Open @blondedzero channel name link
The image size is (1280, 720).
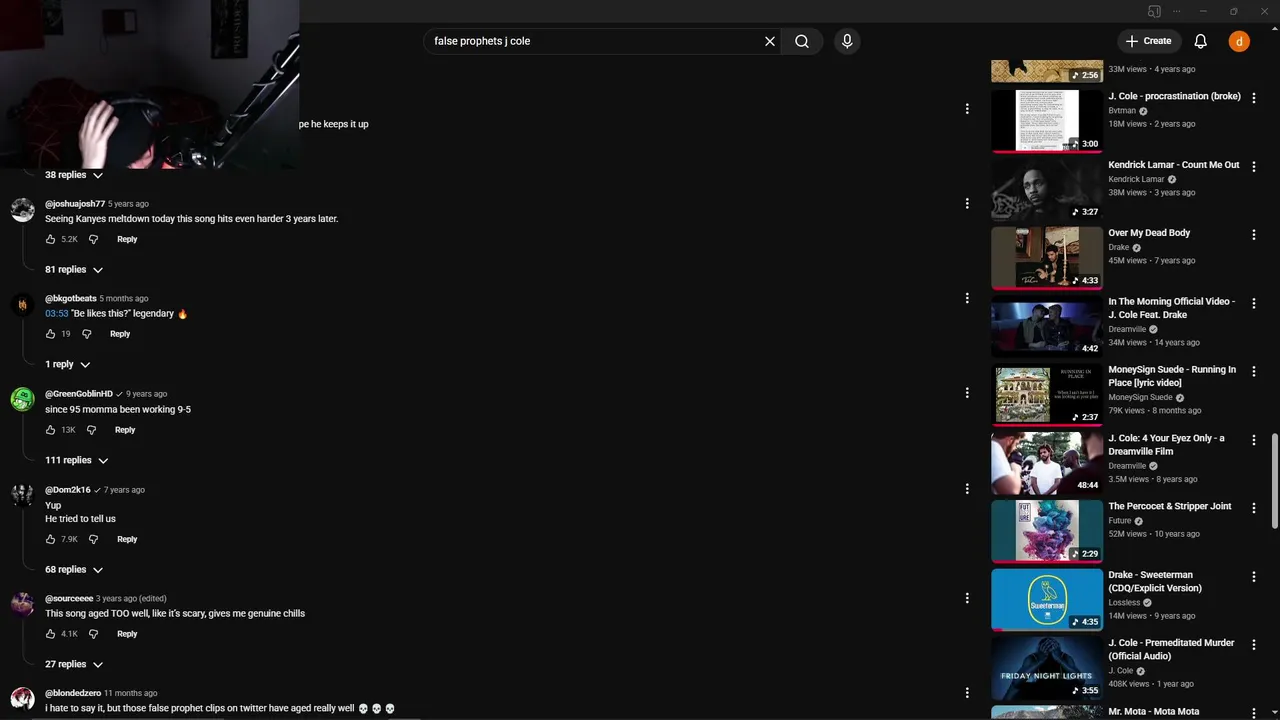(73, 693)
